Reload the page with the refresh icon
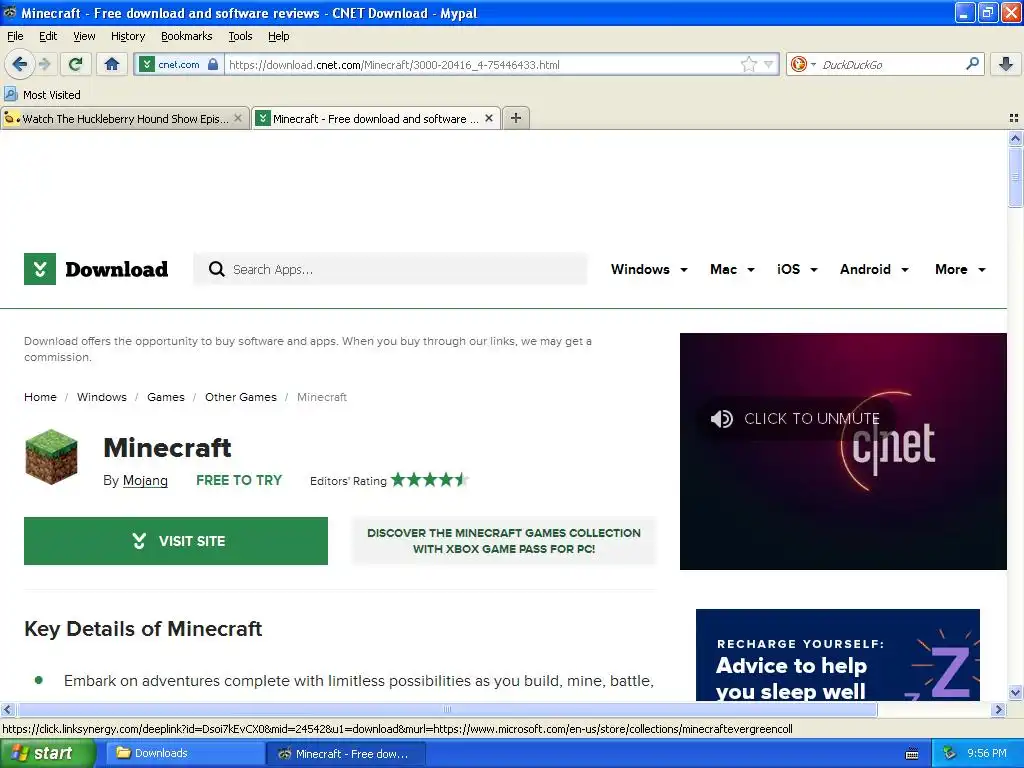1024x768 pixels. pos(76,64)
